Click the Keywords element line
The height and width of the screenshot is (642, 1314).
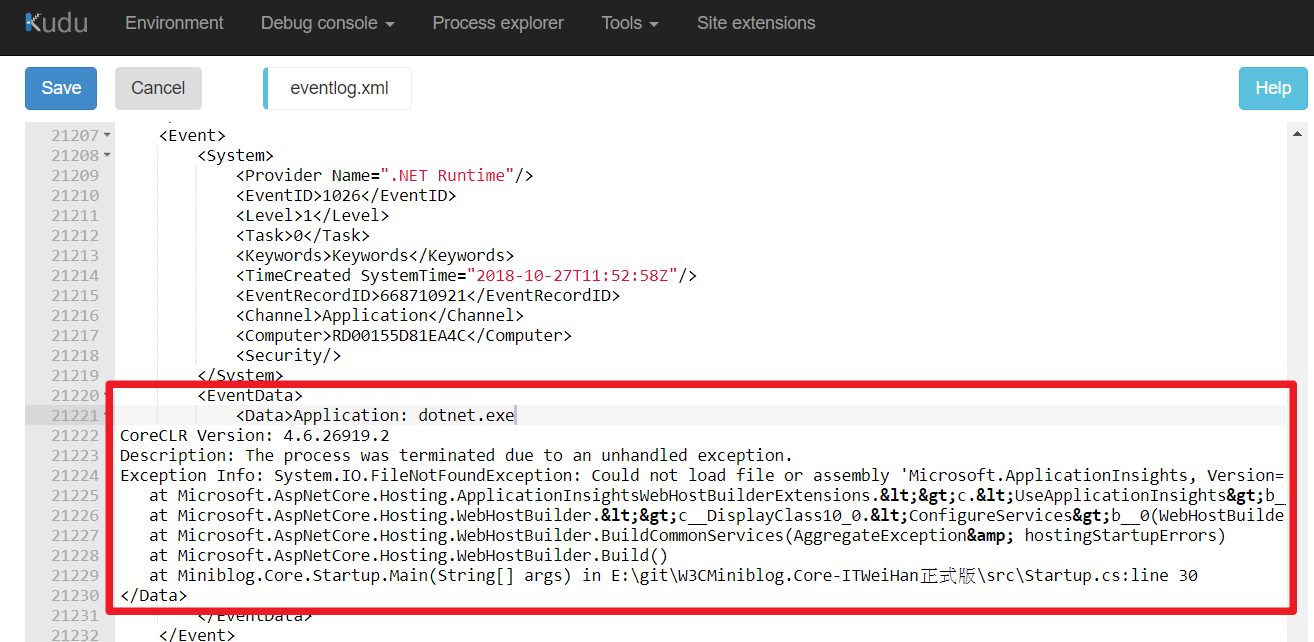[x=375, y=256]
